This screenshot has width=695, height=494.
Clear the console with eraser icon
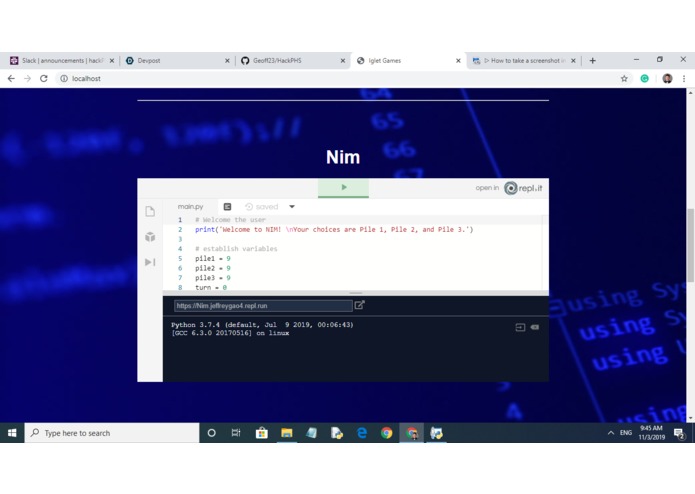(535, 327)
